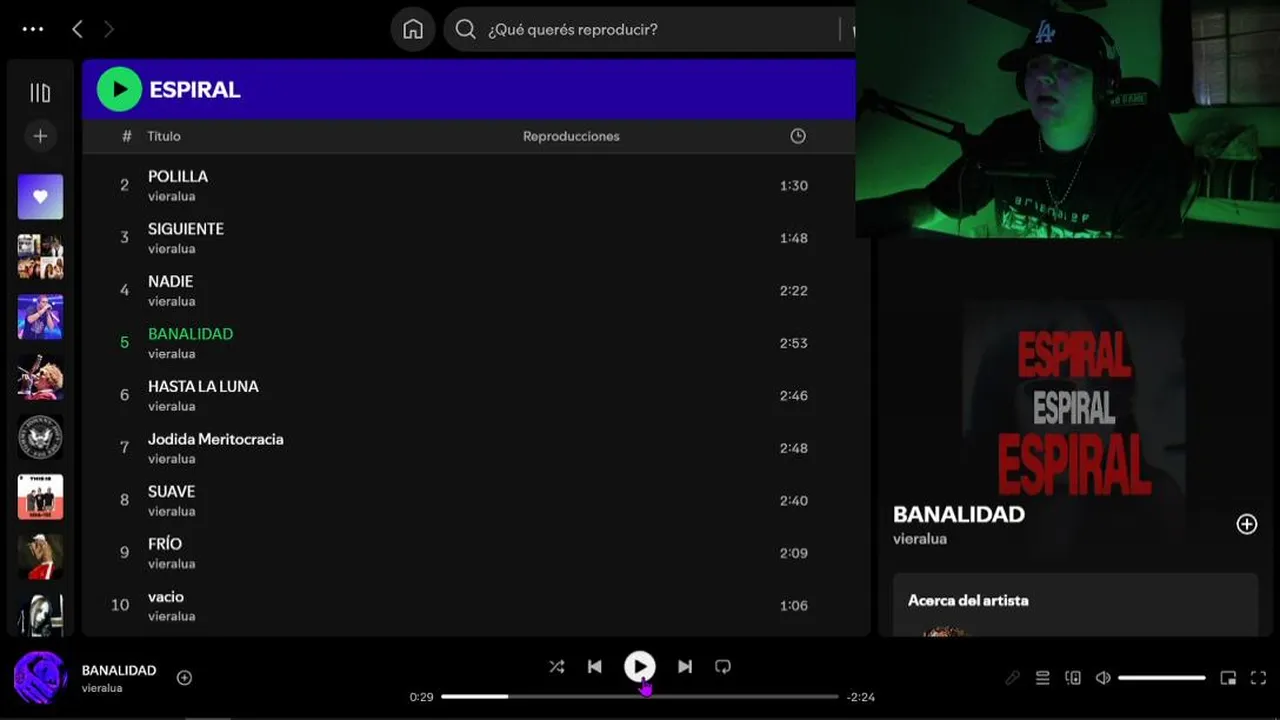Screen dimensions: 1280x720
Task: Click now-playing album art thumbnail
Action: pyautogui.click(x=40, y=677)
